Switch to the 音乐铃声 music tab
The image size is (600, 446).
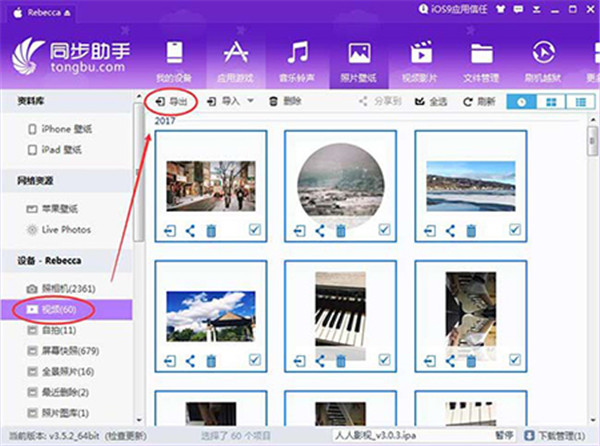(297, 60)
